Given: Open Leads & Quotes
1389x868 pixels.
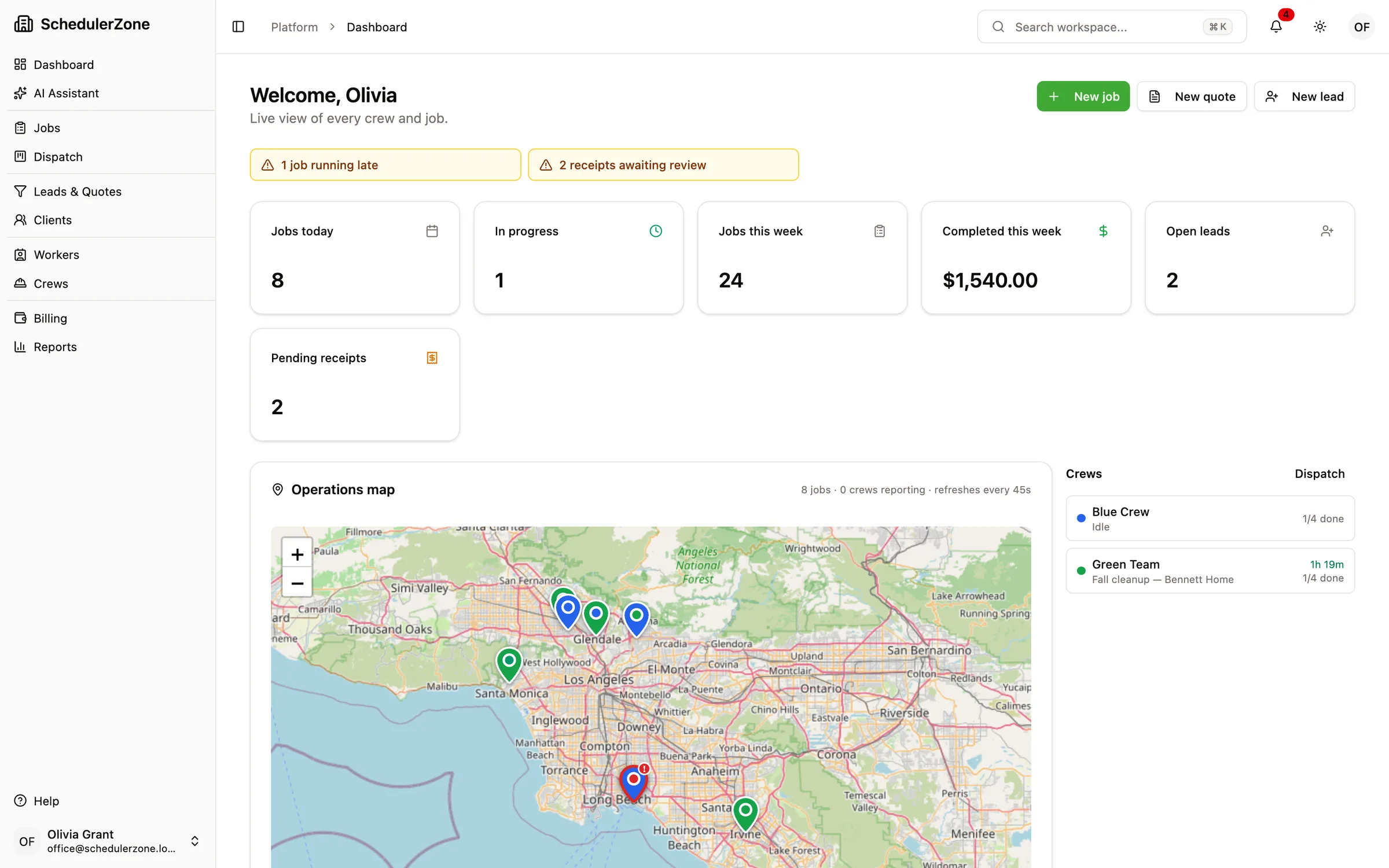Looking at the screenshot, I should coord(108,191).
